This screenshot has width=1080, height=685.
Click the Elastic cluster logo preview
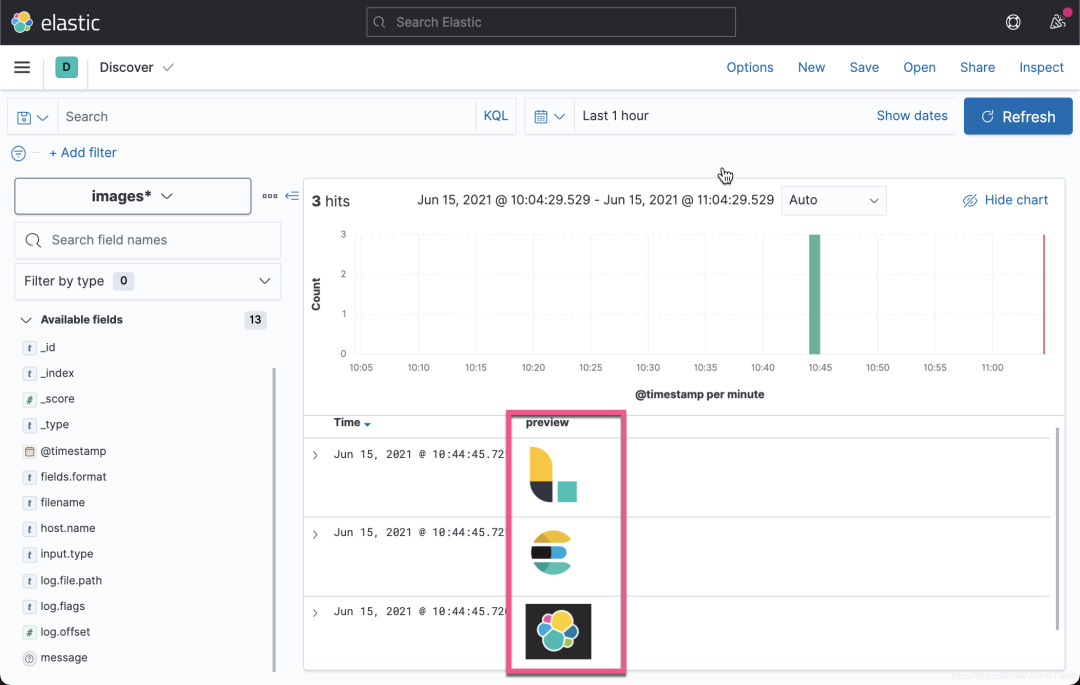coord(558,631)
